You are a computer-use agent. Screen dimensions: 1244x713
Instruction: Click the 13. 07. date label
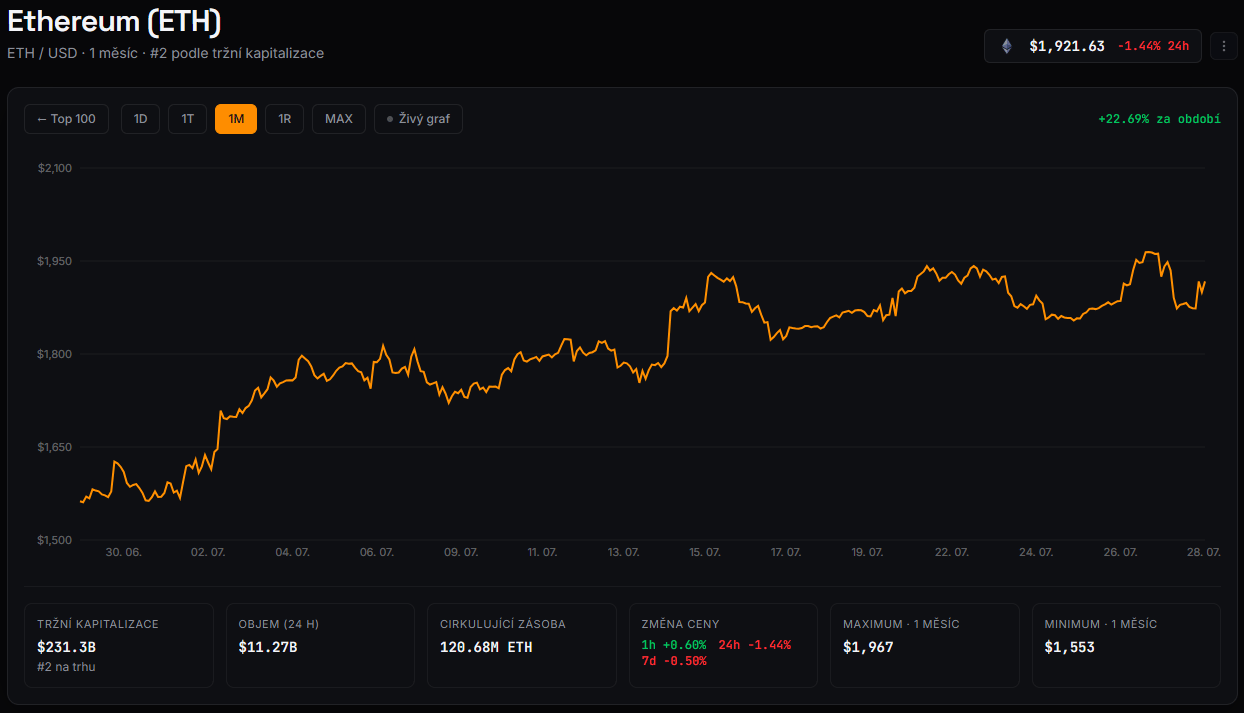point(623,552)
